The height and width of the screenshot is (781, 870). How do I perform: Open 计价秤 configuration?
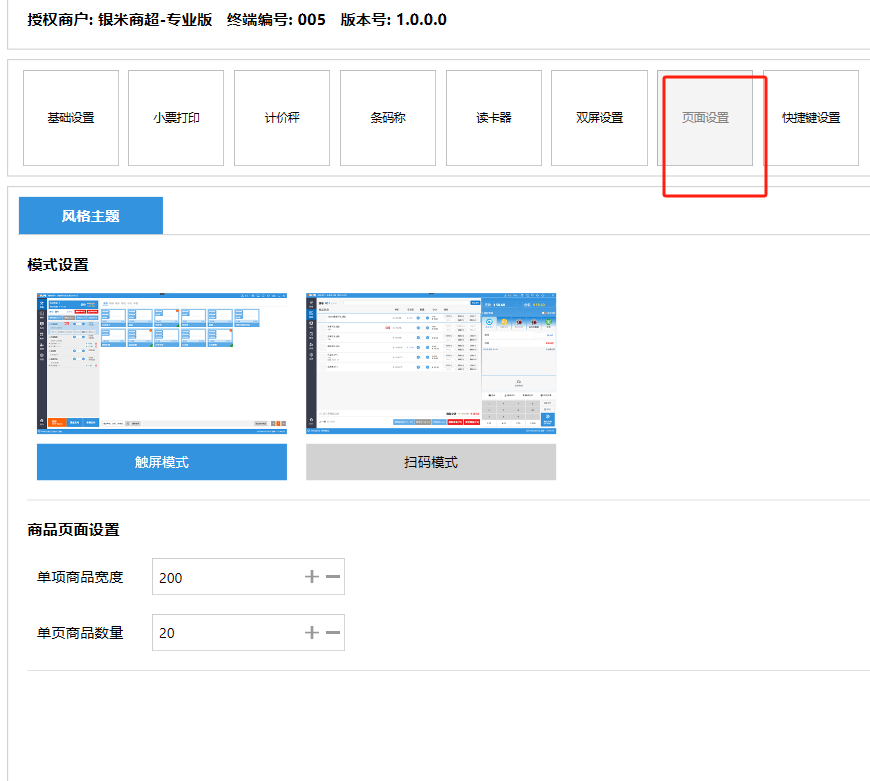tap(282, 118)
